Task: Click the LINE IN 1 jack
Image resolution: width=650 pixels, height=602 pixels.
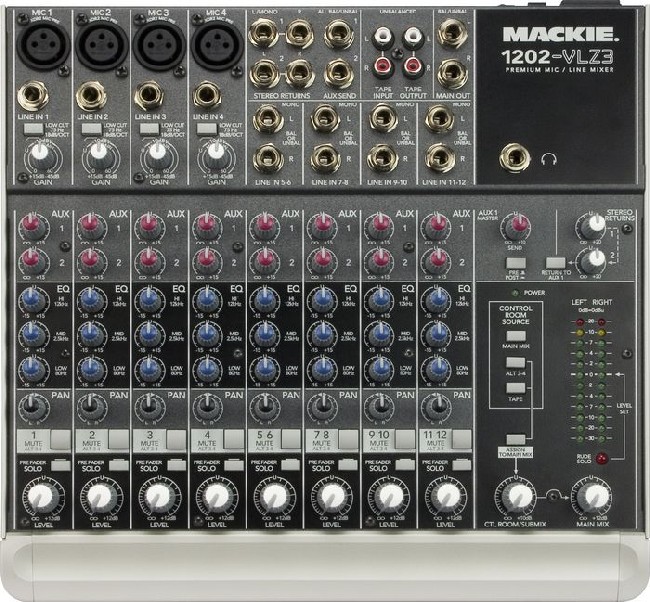Action: tap(33, 96)
